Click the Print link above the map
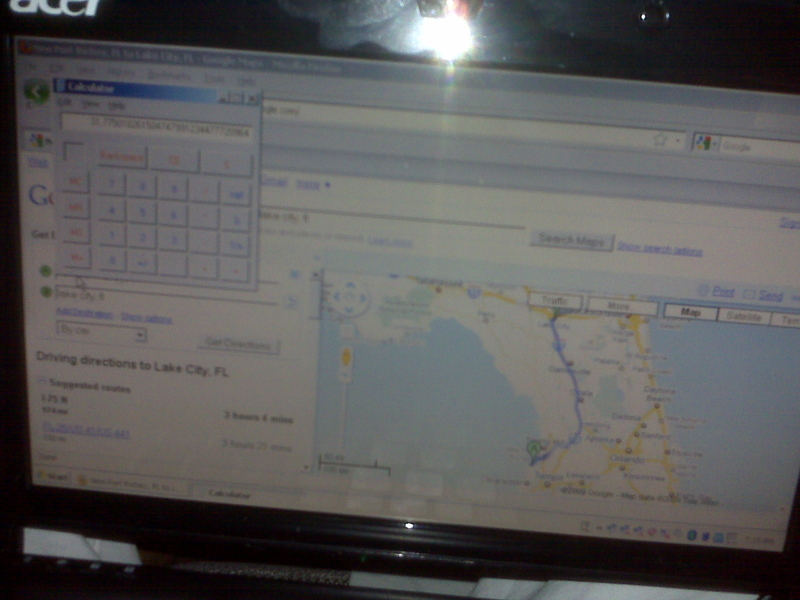Screen dimensions: 800x600 pos(723,292)
